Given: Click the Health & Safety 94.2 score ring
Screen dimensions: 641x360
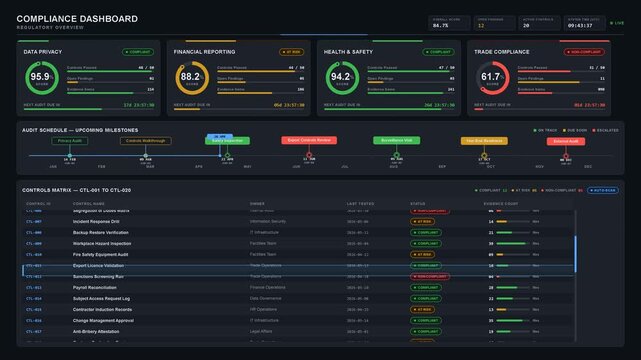Looking at the screenshot, I should click(x=342, y=78).
